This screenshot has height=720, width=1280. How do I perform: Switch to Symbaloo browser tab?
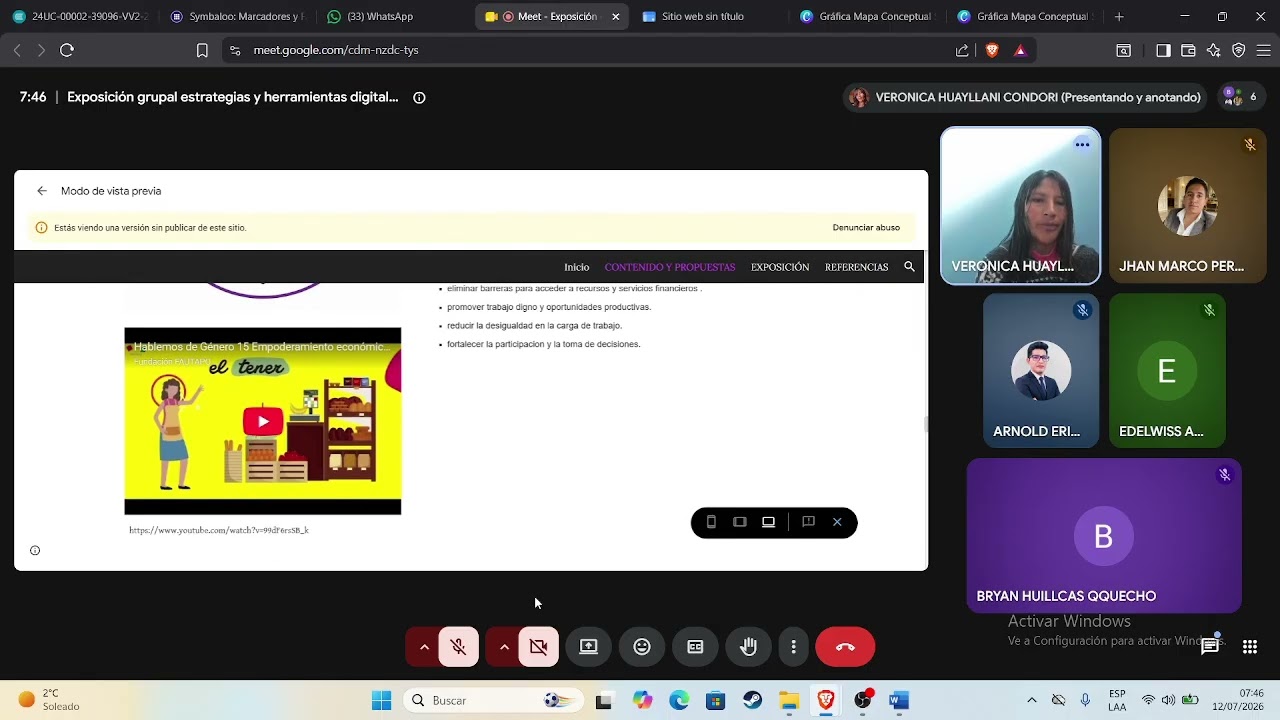(238, 16)
